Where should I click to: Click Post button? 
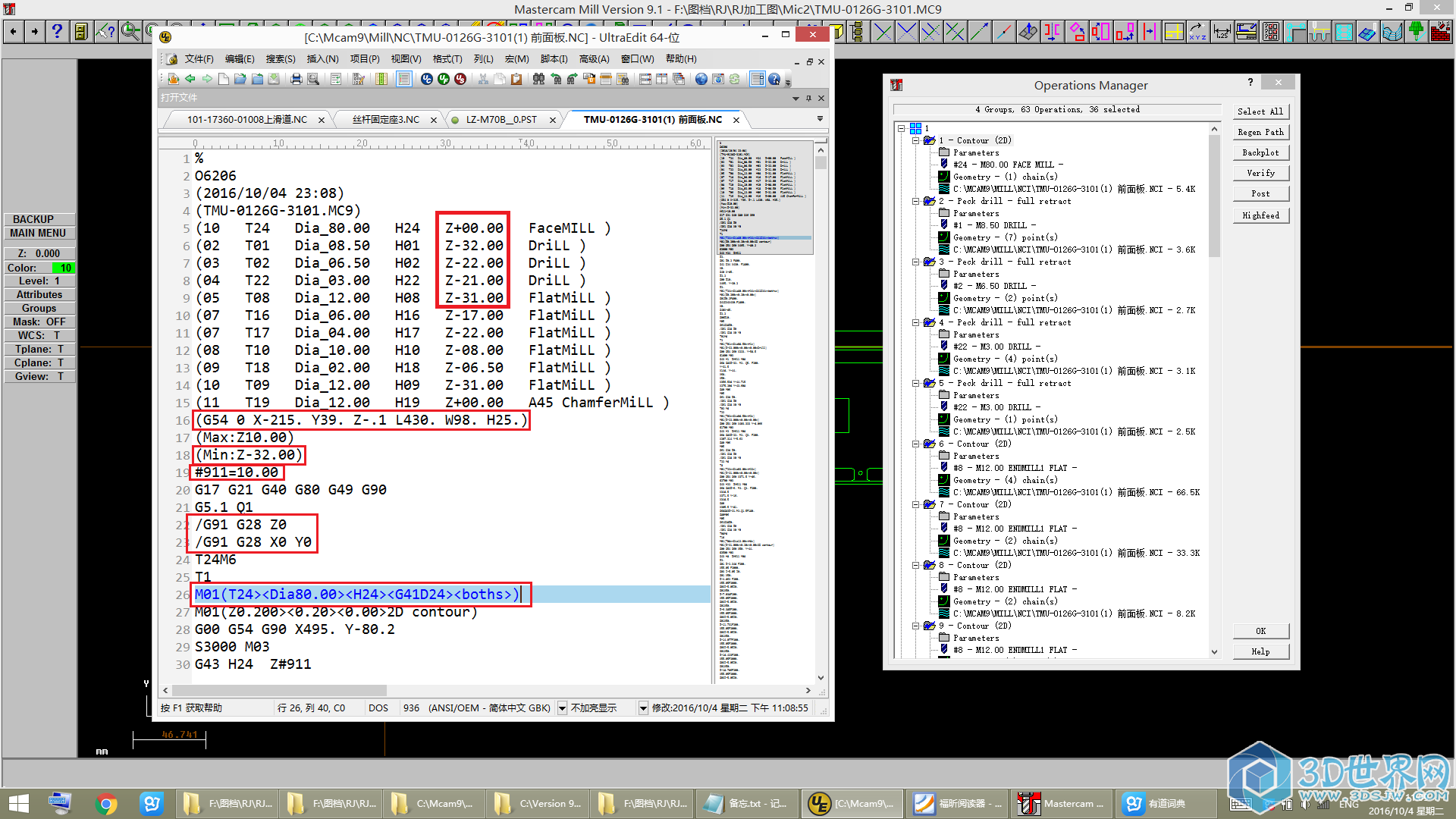click(x=1260, y=193)
